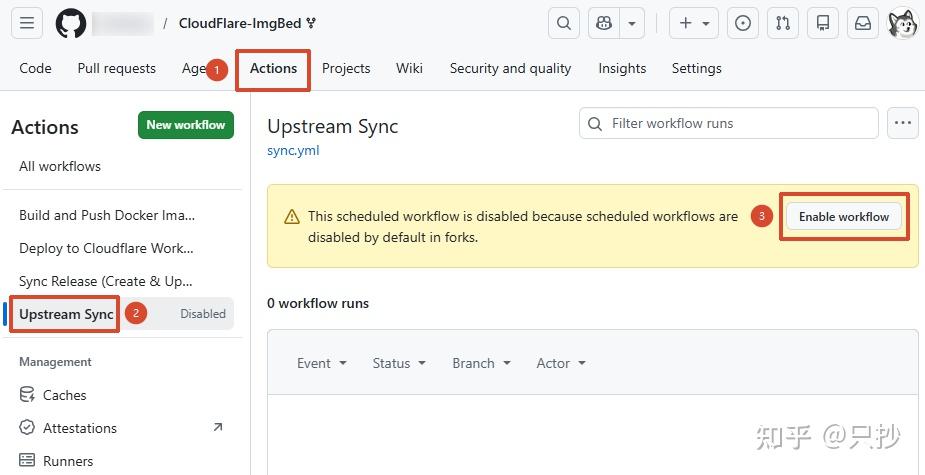Open the repositories icon in the header

click(823, 24)
